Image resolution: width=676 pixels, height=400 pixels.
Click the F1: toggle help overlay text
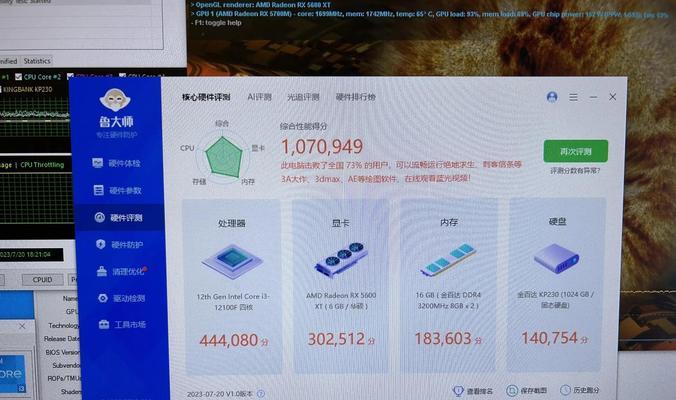[218, 22]
